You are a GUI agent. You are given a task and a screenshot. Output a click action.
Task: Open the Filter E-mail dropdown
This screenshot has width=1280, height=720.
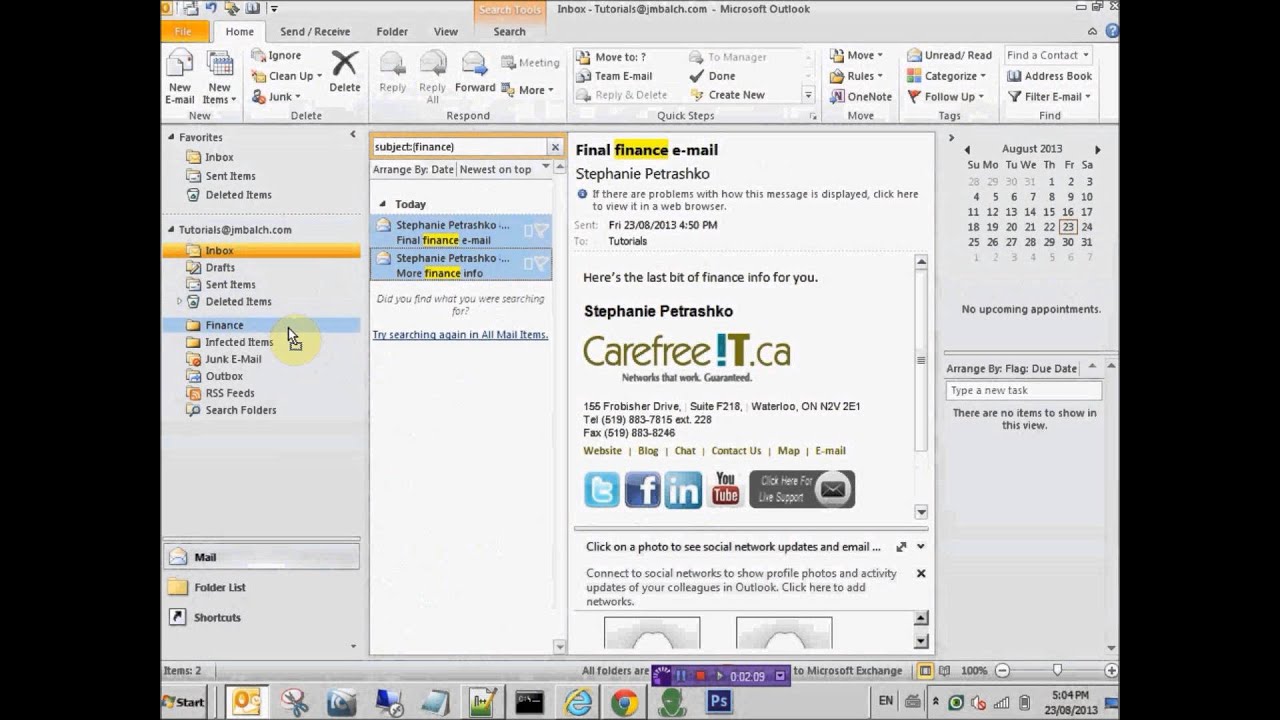click(1048, 97)
